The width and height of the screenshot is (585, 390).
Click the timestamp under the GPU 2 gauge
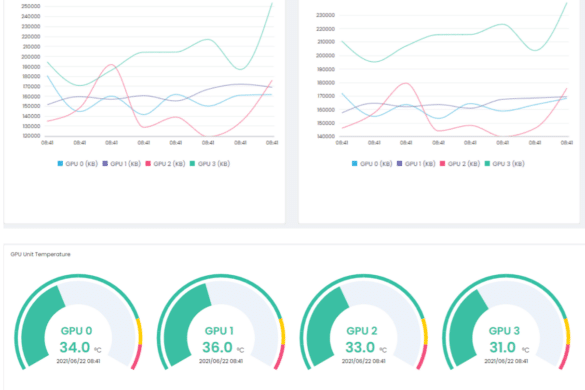pyautogui.click(x=364, y=361)
